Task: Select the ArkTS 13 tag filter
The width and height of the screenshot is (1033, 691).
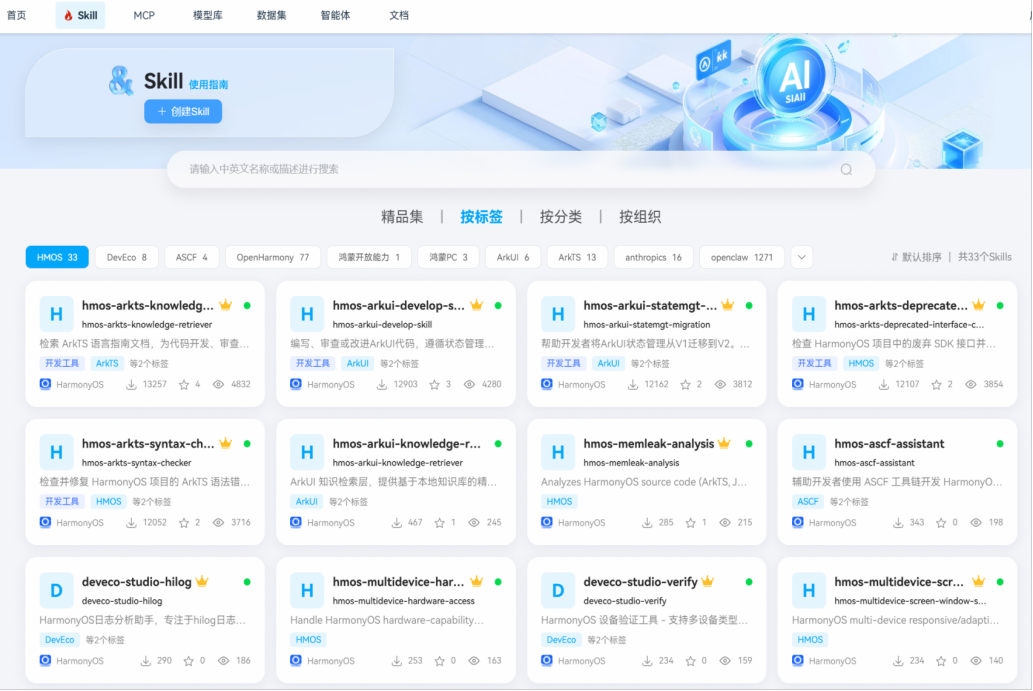Action: 577,258
